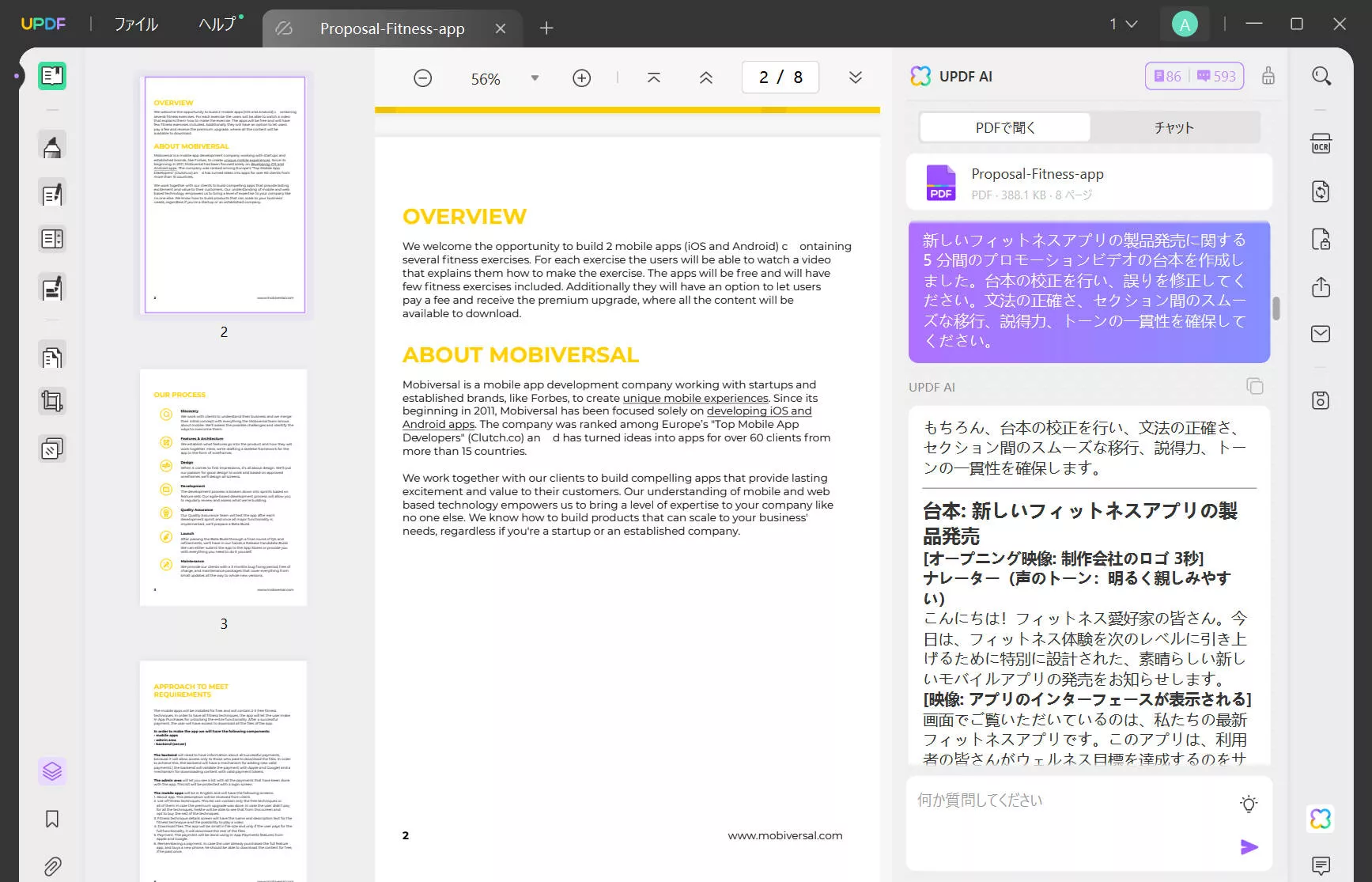The width and height of the screenshot is (1372, 882).
Task: Open the Edit PDF tool
Action: point(52,195)
